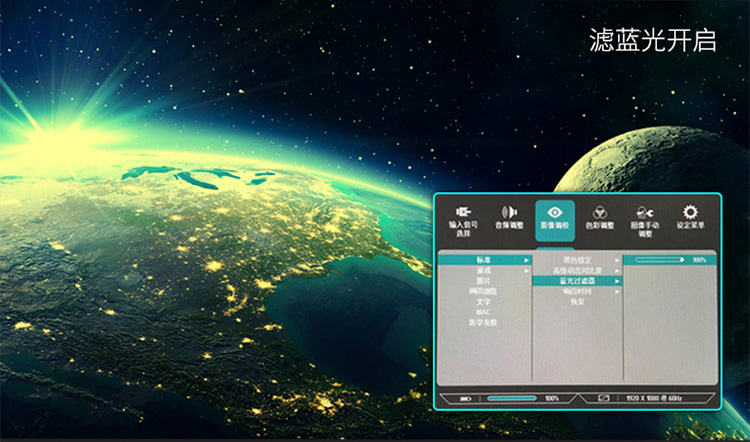750x442 pixels.
Task: Adjust the blue light filter slider bar
Action: (x=660, y=260)
